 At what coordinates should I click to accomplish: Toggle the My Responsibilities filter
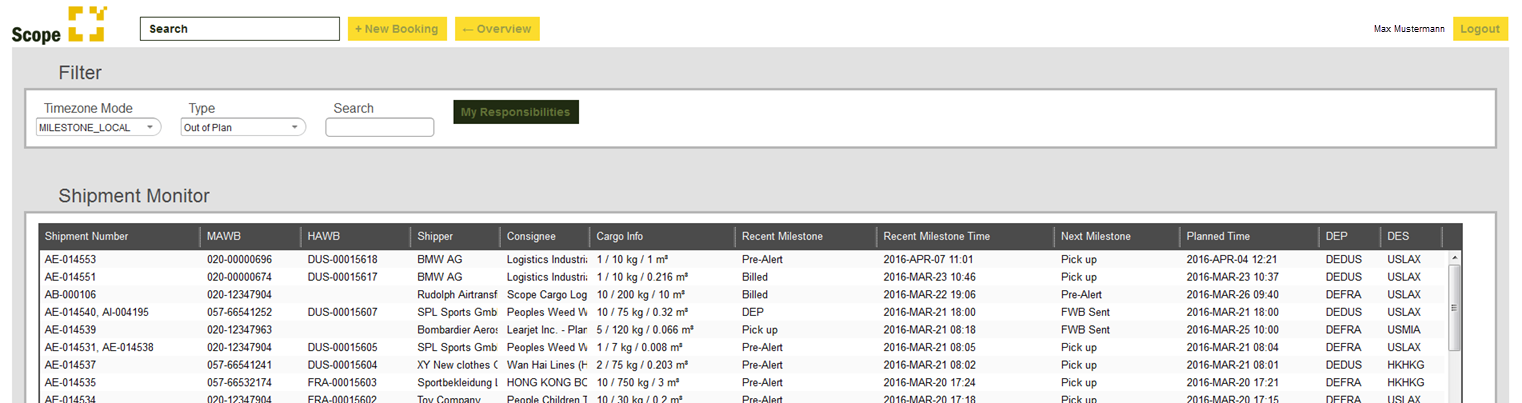[x=515, y=112]
